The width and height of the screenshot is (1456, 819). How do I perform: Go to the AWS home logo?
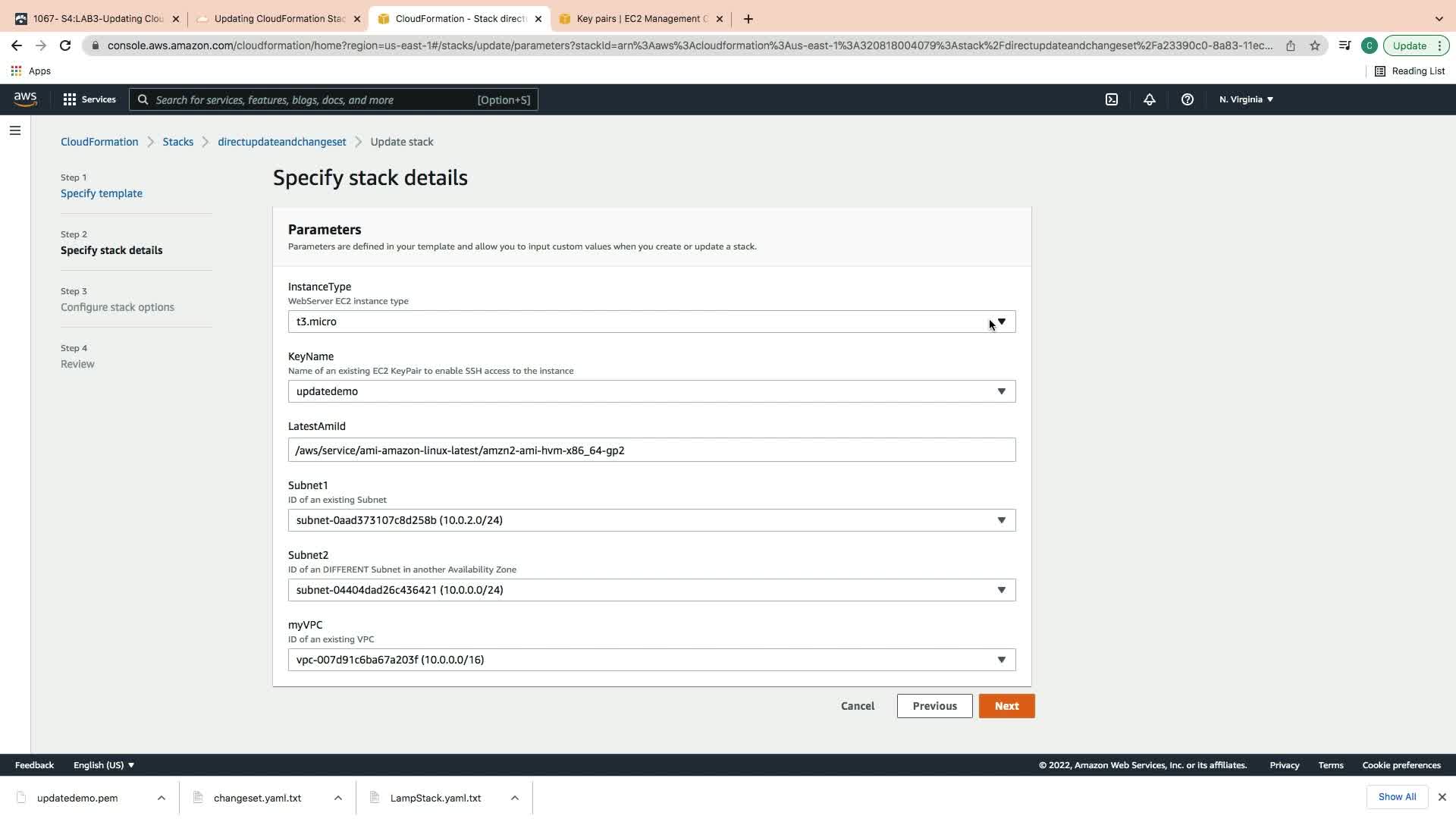click(25, 99)
